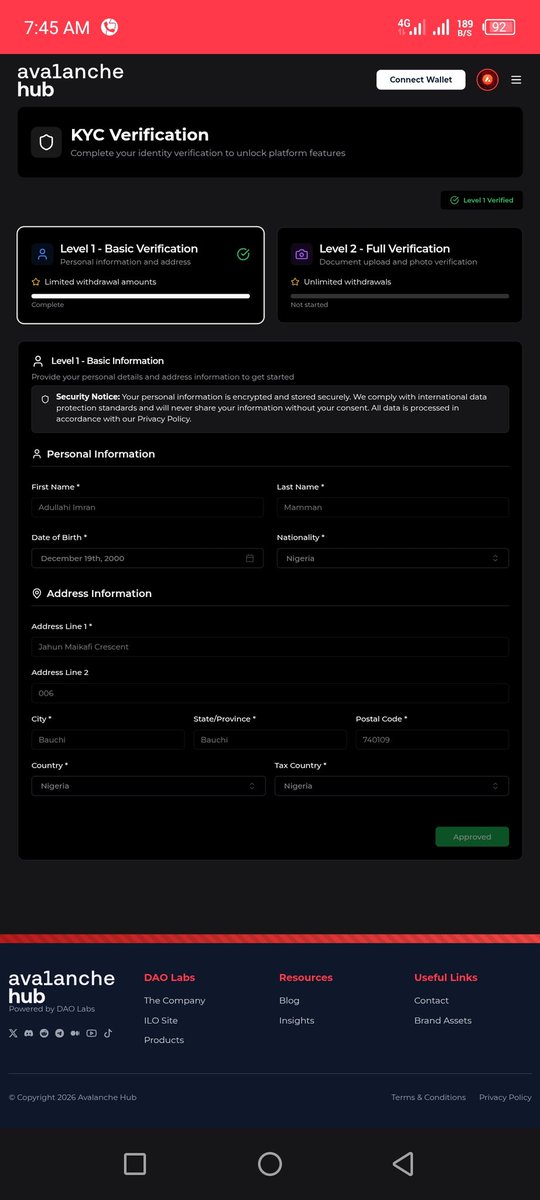The image size is (540, 1200).
Task: Click the KYC Verification heading
Action: [x=139, y=135]
